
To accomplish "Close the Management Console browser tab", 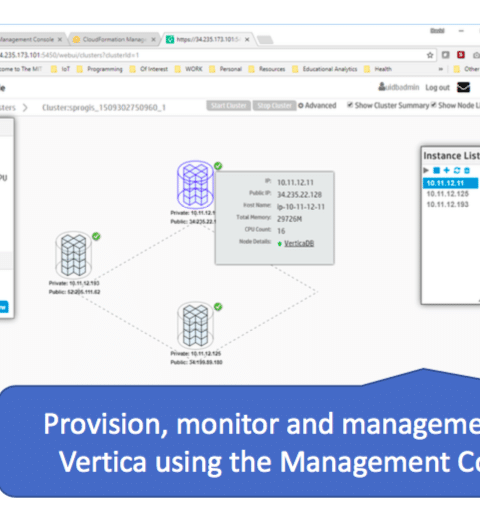I will coord(60,39).
